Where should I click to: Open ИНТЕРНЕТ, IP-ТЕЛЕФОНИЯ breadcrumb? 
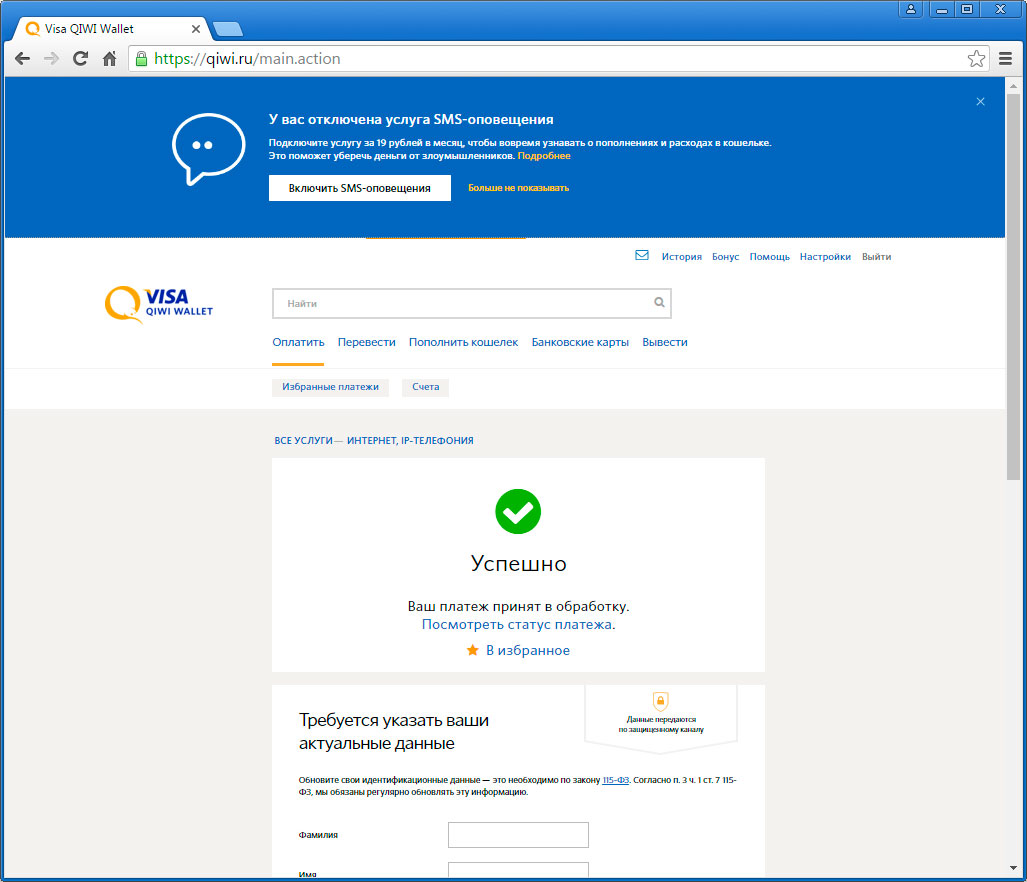click(410, 441)
